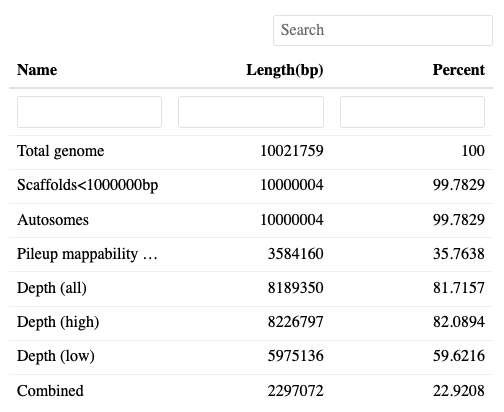The width and height of the screenshot is (504, 412).
Task: Click 99.7829 in the Autosomes row
Action: click(x=459, y=220)
